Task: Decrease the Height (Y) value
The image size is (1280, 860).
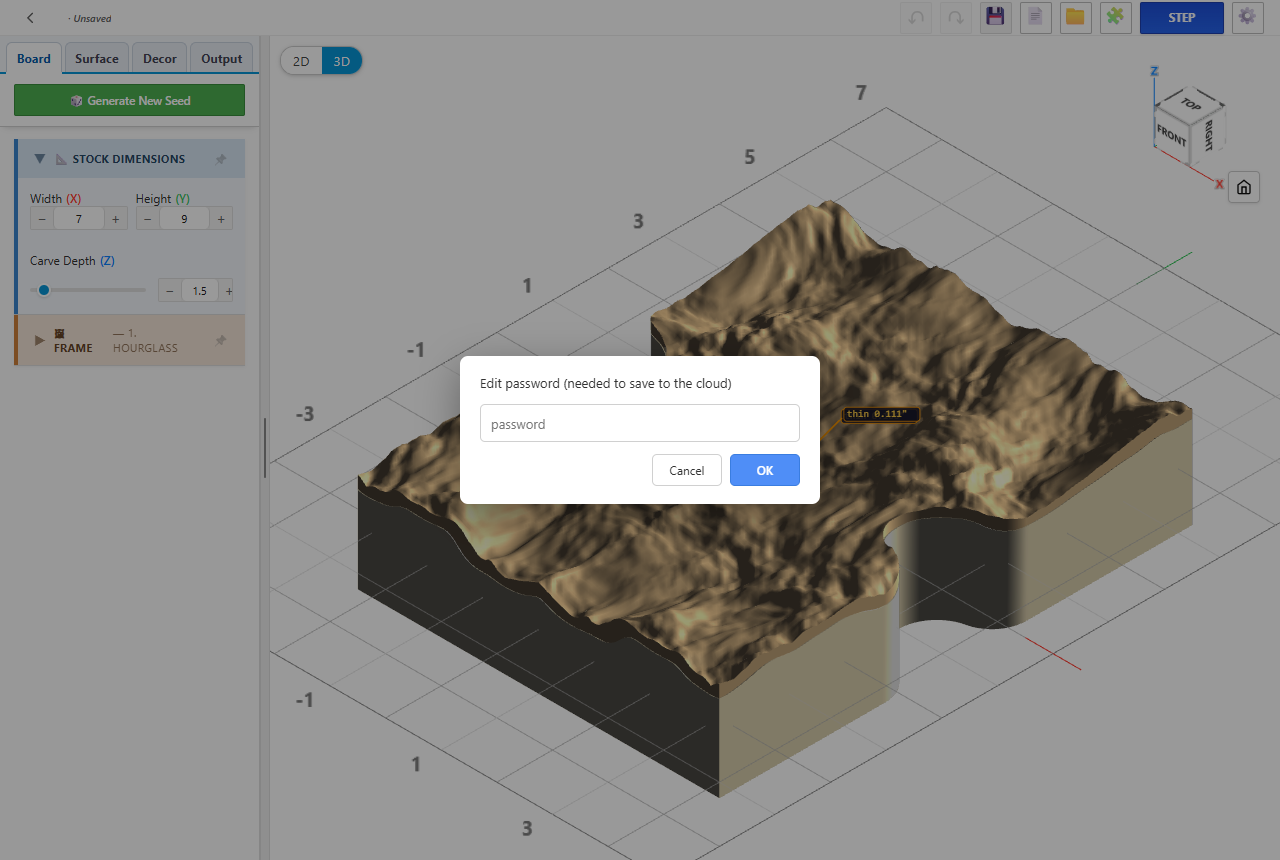Action: point(148,219)
